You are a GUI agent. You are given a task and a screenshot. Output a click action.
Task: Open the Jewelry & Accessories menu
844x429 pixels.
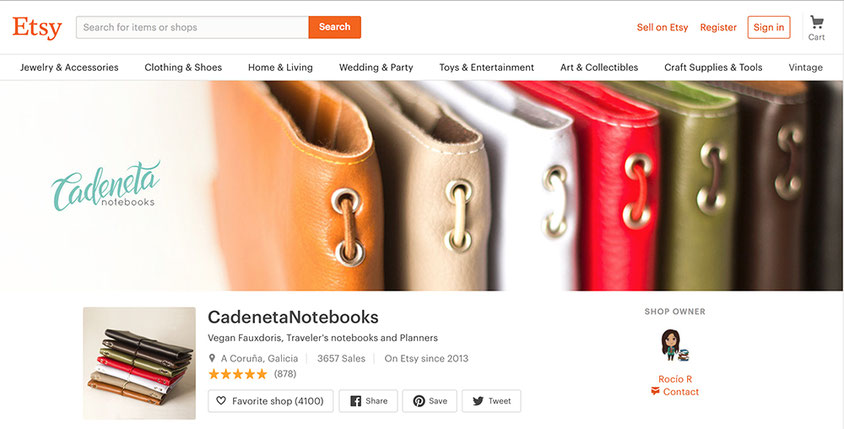[x=69, y=67]
